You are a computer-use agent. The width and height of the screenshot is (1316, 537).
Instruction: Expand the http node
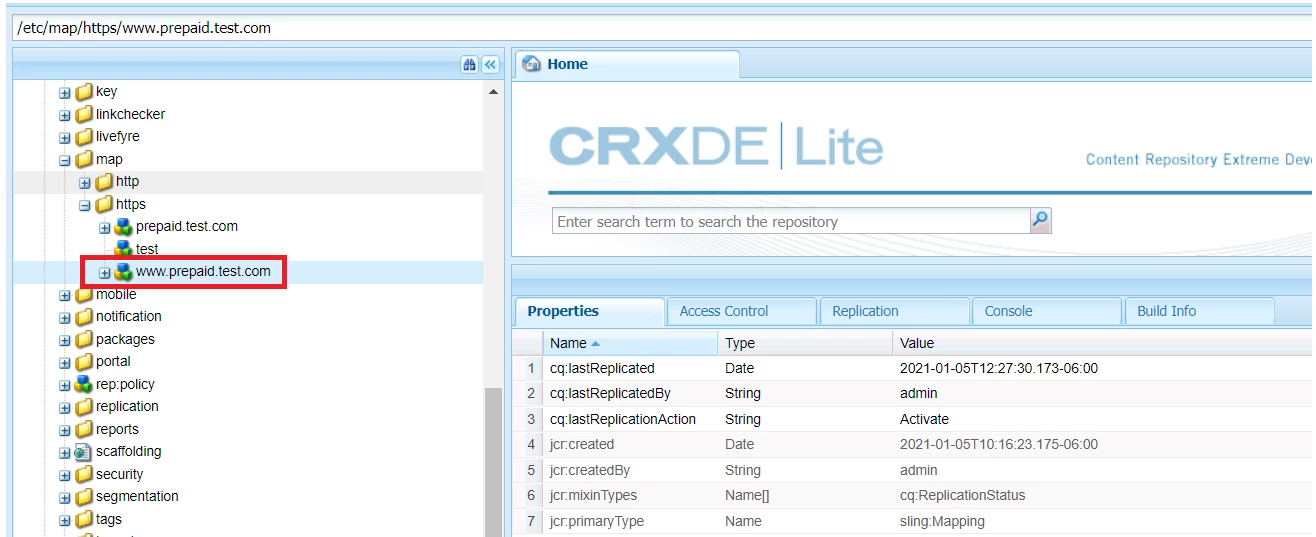[x=85, y=183]
